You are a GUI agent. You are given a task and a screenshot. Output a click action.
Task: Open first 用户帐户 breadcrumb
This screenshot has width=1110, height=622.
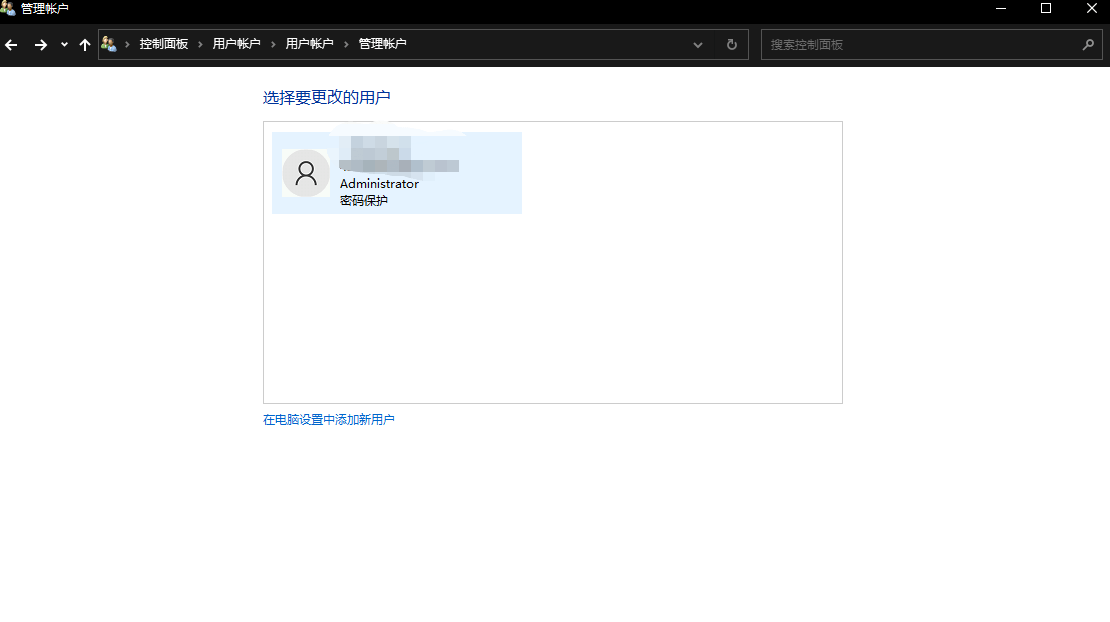point(236,44)
